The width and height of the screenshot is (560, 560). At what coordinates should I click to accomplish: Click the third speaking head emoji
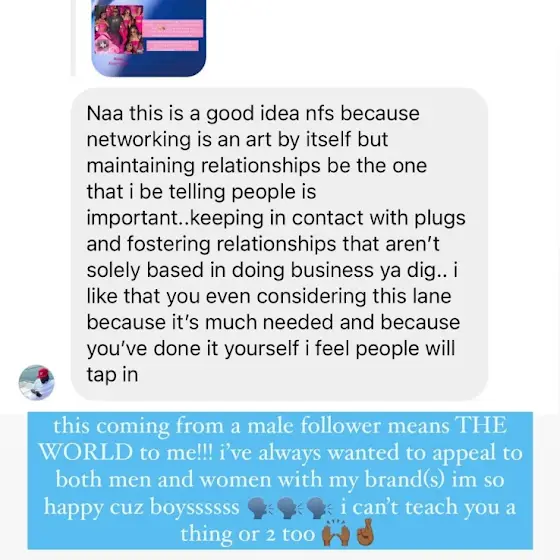[319, 508]
